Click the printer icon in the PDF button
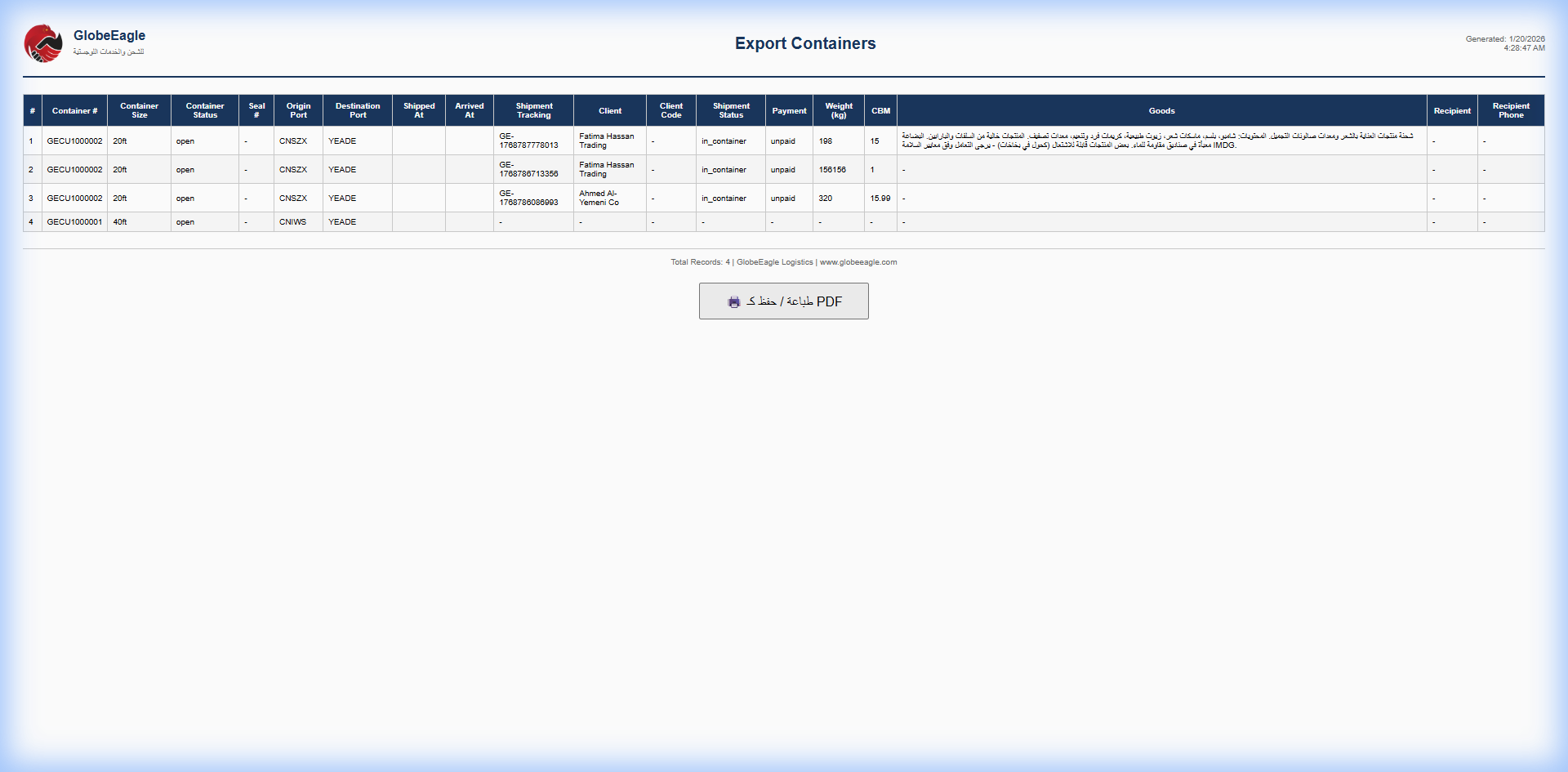The image size is (1568, 772). tap(734, 301)
